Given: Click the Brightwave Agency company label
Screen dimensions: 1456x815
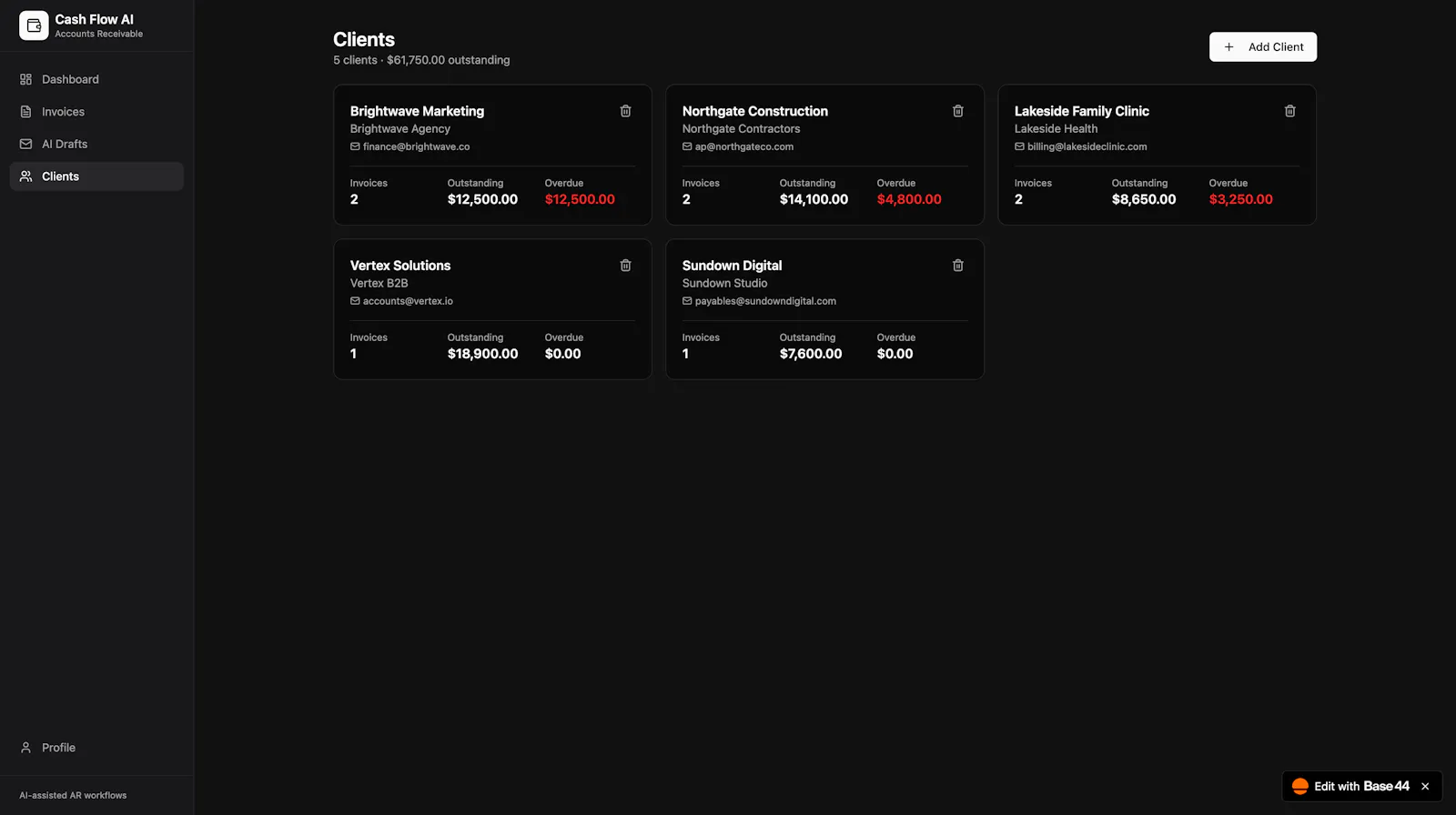Looking at the screenshot, I should pyautogui.click(x=400, y=129).
